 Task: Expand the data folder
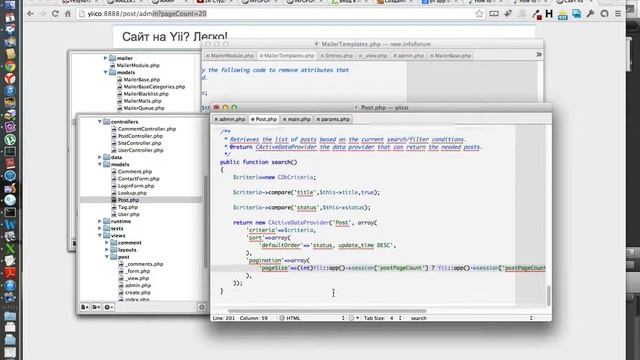click(x=100, y=157)
